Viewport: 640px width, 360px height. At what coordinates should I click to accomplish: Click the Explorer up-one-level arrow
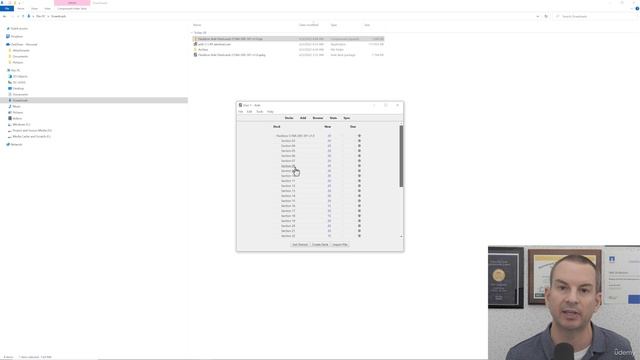pyautogui.click(x=23, y=16)
